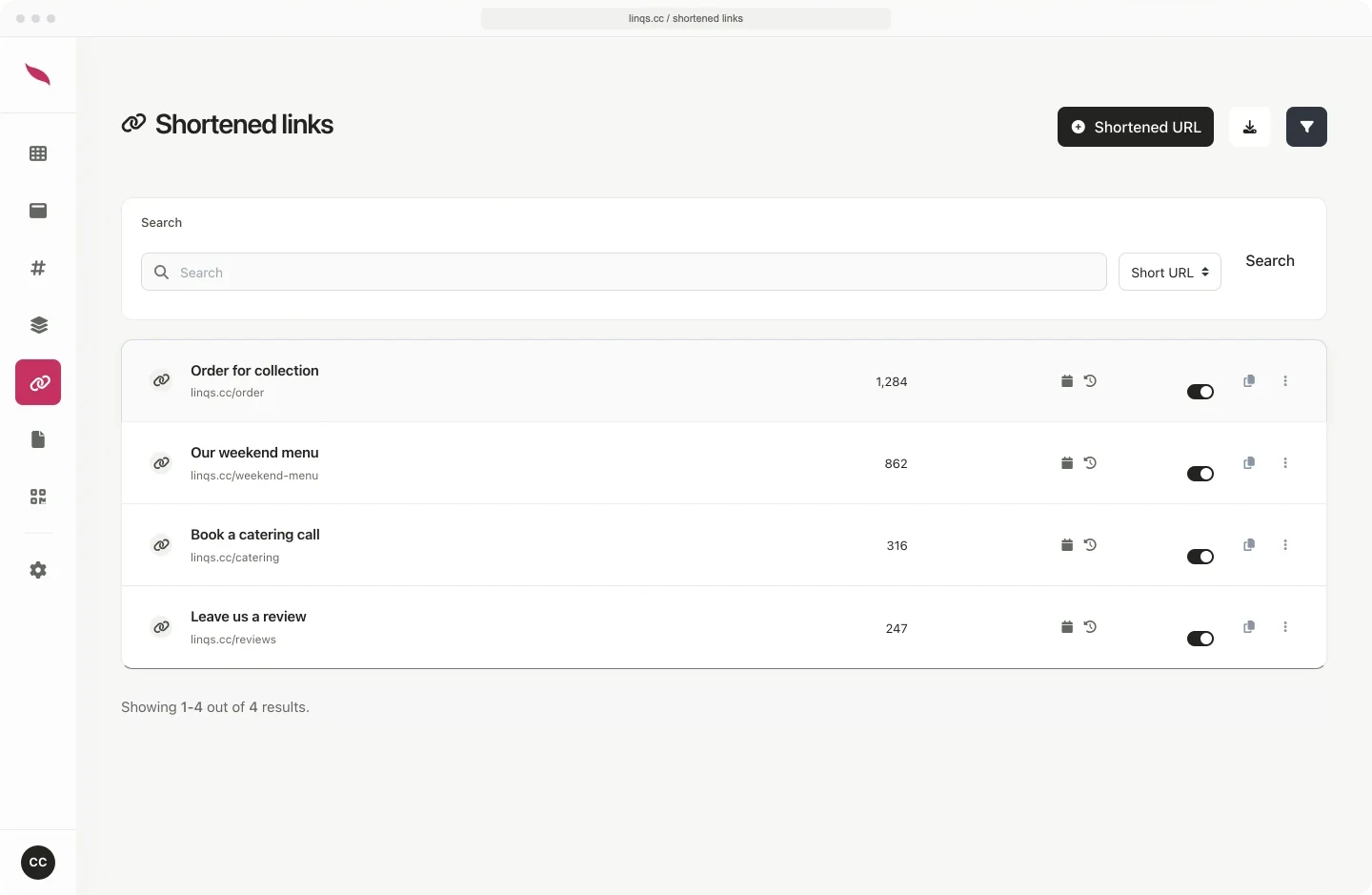Click the 247 clicks count
Image resolution: width=1372 pixels, height=895 pixels.
(897, 628)
